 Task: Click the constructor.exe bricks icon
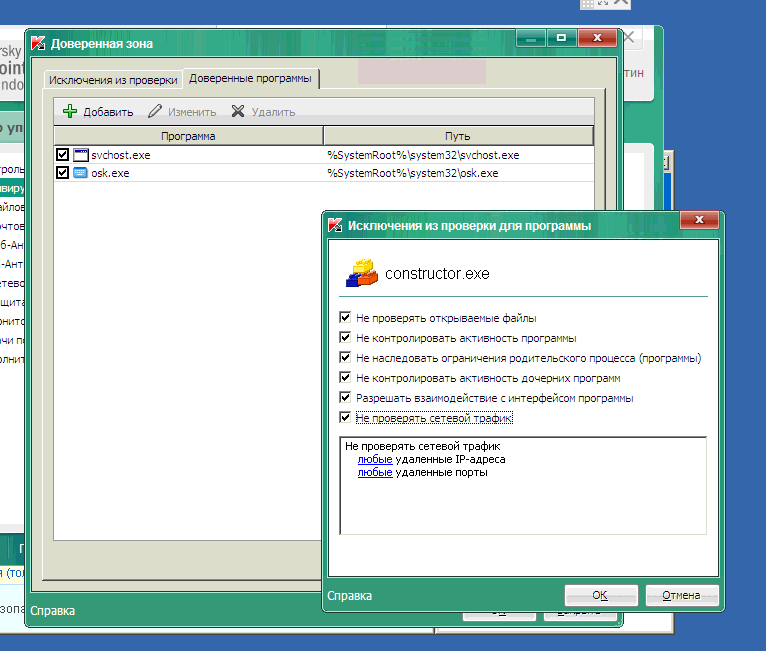pyautogui.click(x=362, y=272)
